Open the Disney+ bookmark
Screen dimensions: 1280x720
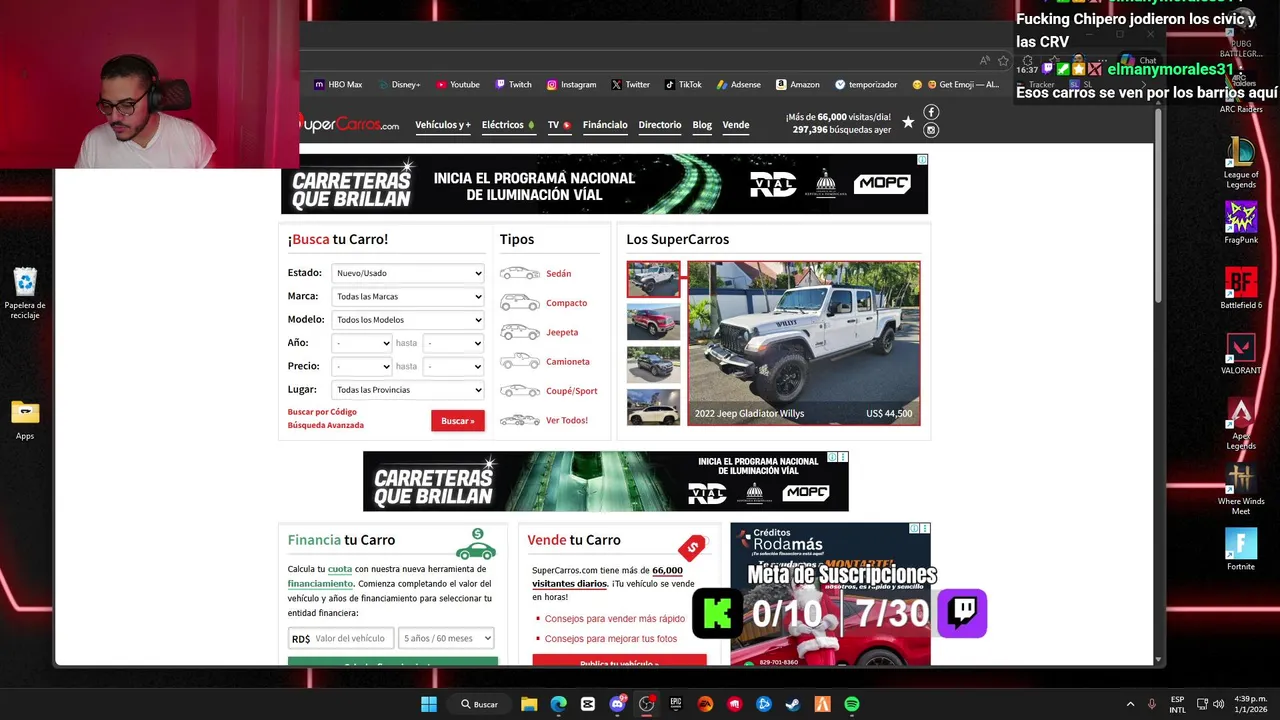pyautogui.click(x=398, y=85)
